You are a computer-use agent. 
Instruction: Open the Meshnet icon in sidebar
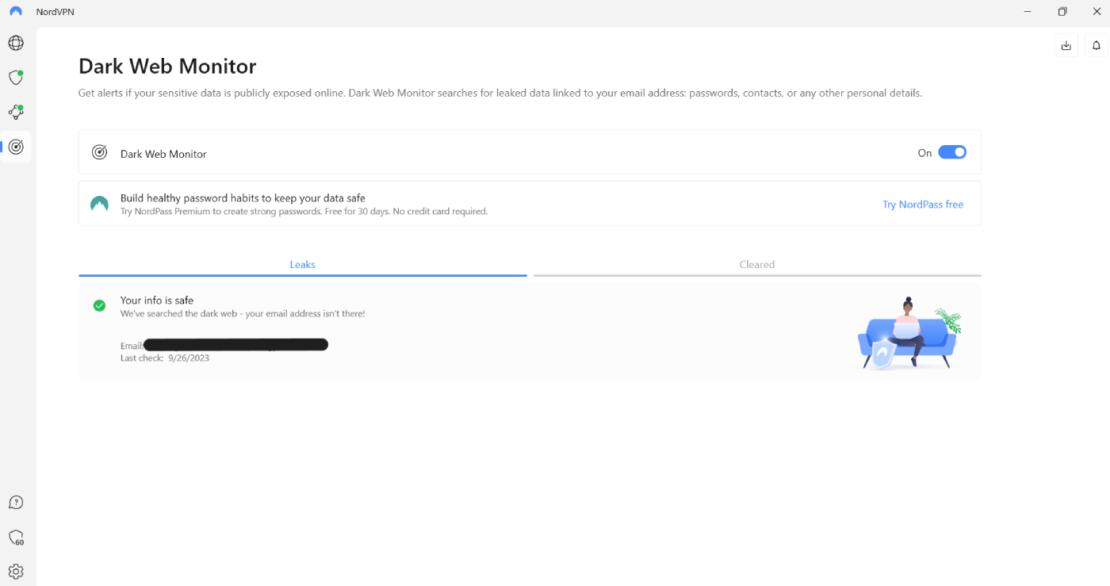(x=16, y=112)
